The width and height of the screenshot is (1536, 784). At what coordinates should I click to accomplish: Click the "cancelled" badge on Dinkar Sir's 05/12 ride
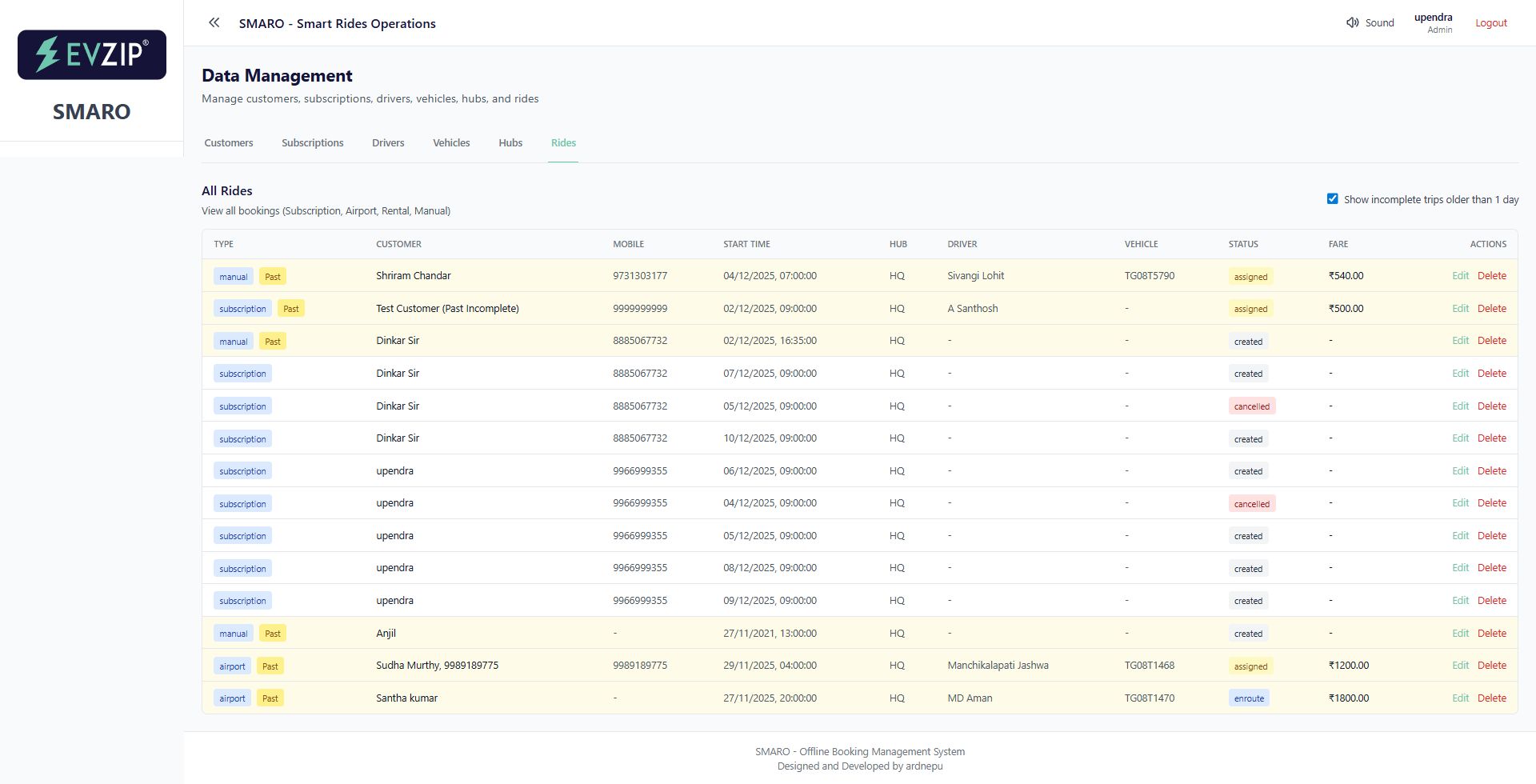[1251, 406]
